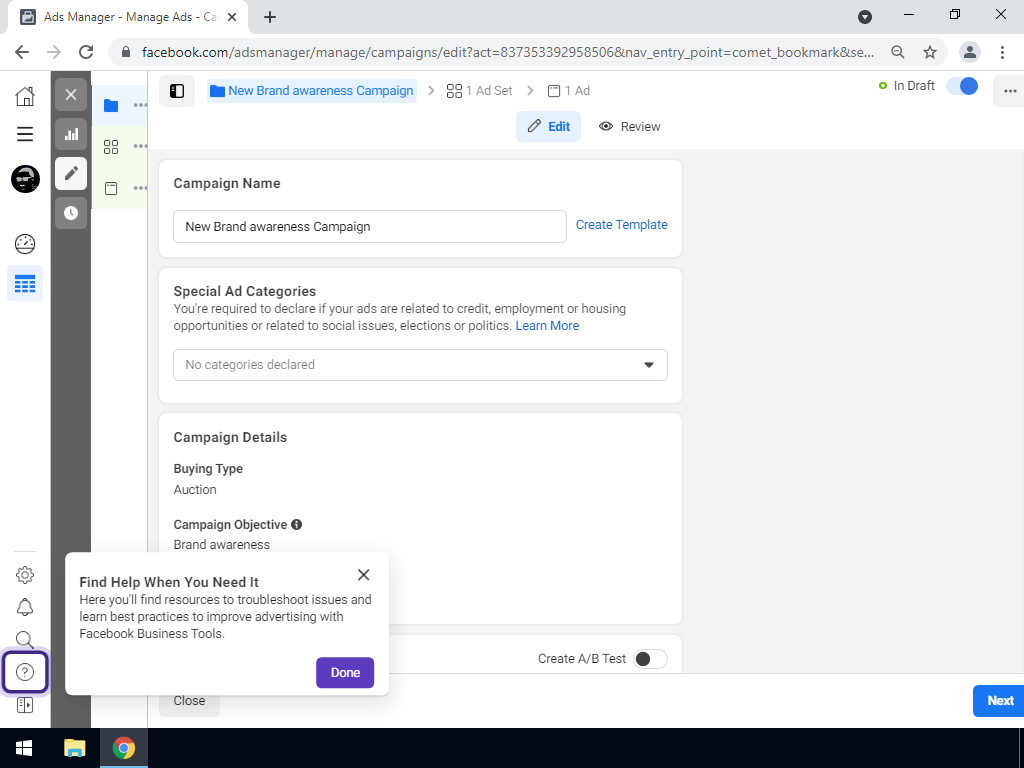Image resolution: width=1024 pixels, height=768 pixels.
Task: Open Chrome three-dot menu
Action: [1002, 52]
